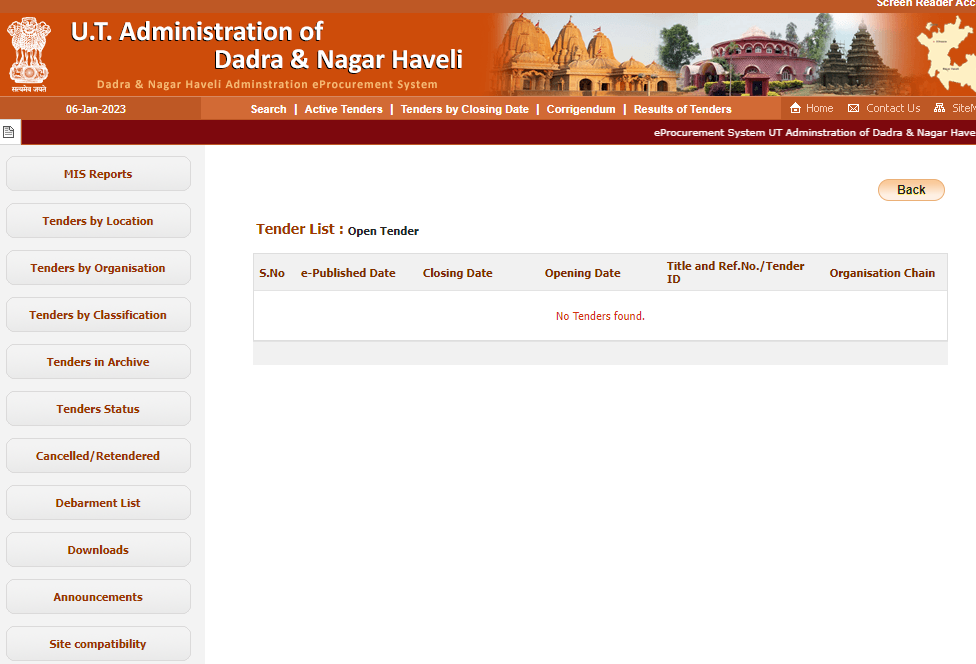This screenshot has height=664, width=976.
Task: Go to Corrigendum page
Action: (580, 109)
